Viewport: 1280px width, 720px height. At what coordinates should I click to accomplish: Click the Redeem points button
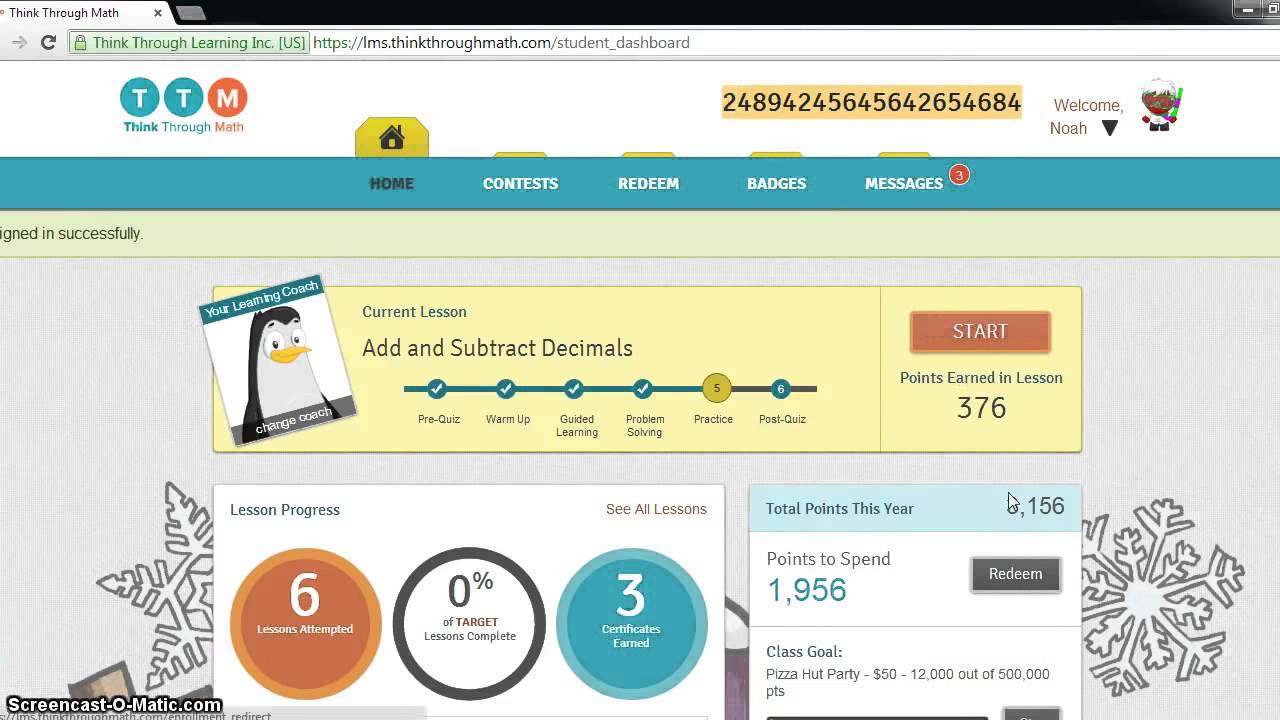coord(1015,574)
